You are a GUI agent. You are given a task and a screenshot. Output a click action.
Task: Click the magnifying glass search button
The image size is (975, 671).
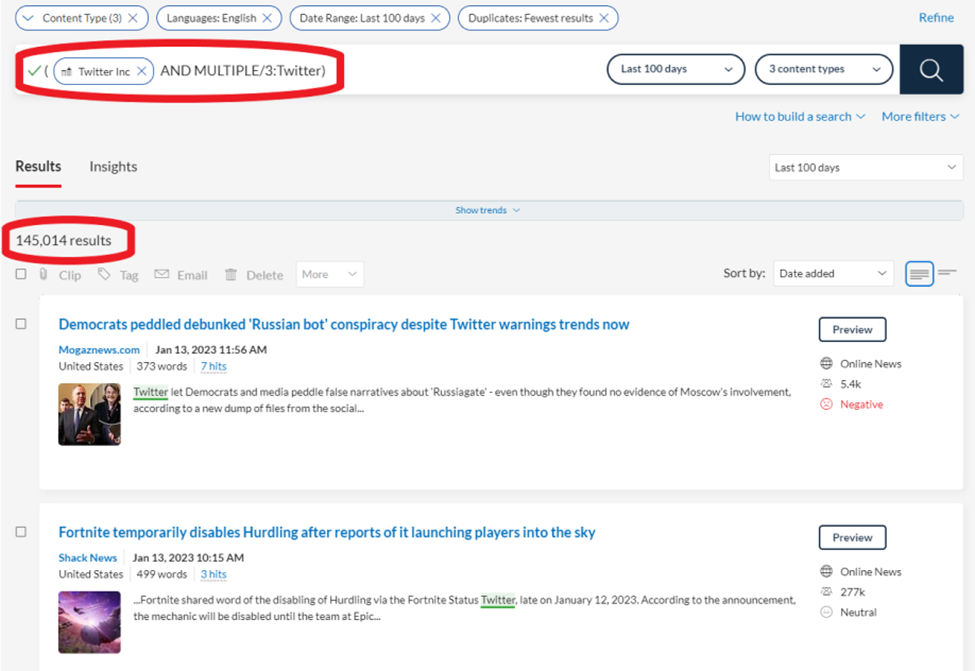pyautogui.click(x=931, y=69)
